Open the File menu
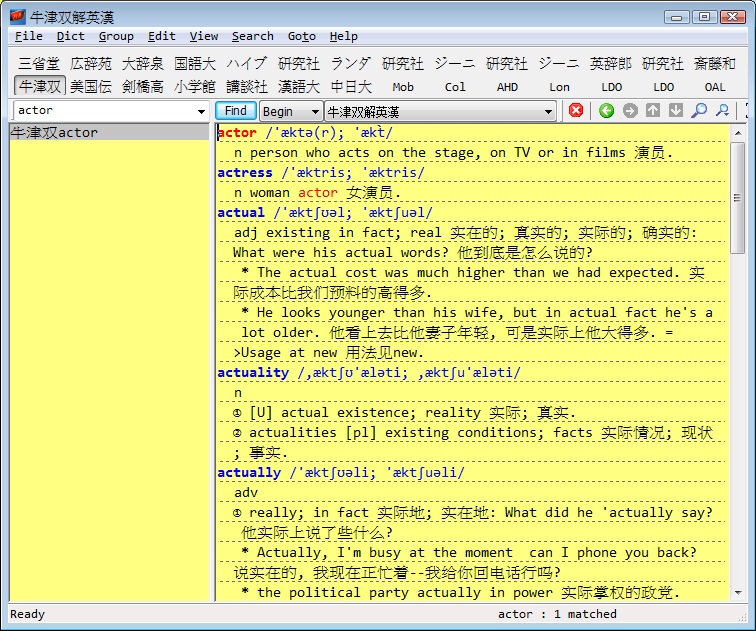 pos(28,36)
